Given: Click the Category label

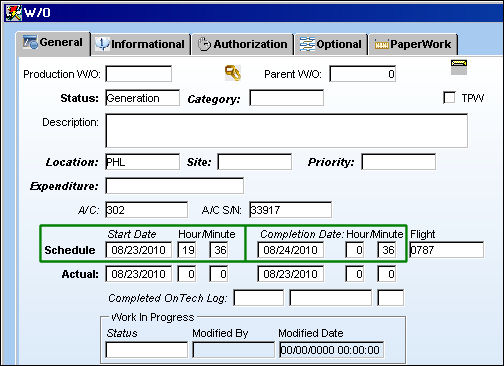Looking at the screenshot, I should (214, 99).
